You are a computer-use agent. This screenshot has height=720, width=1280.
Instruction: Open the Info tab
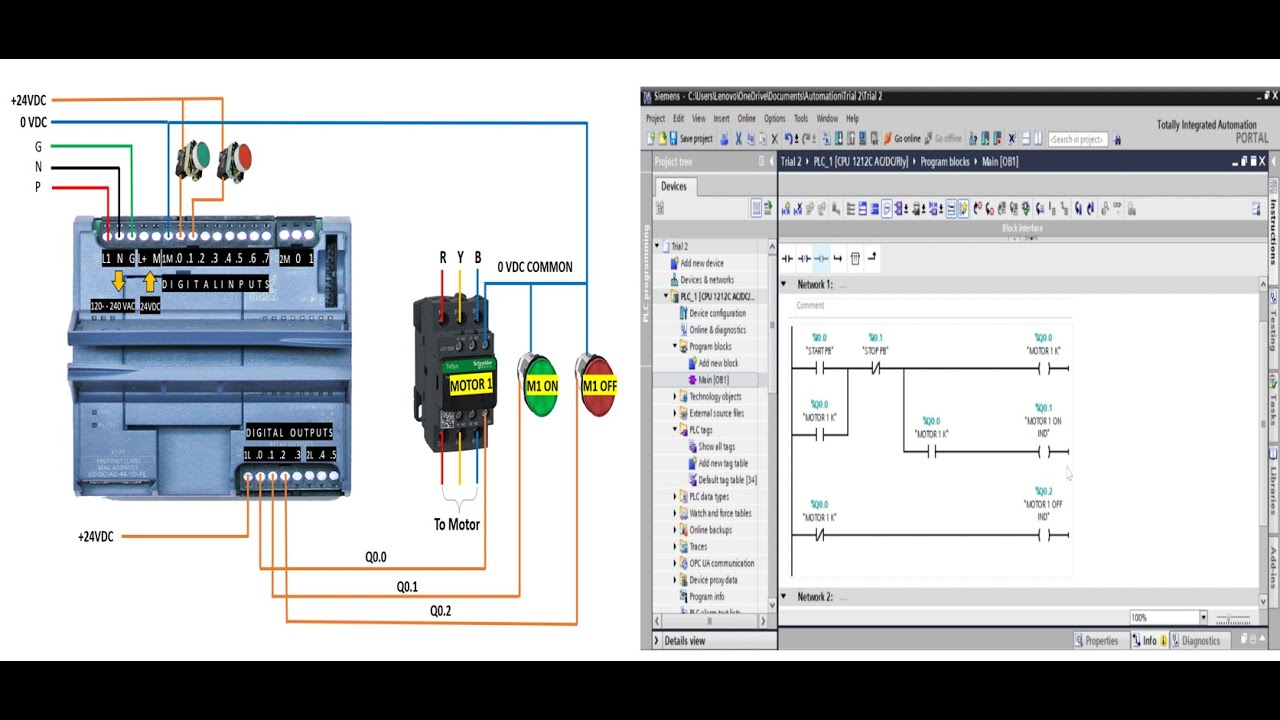click(x=1150, y=641)
